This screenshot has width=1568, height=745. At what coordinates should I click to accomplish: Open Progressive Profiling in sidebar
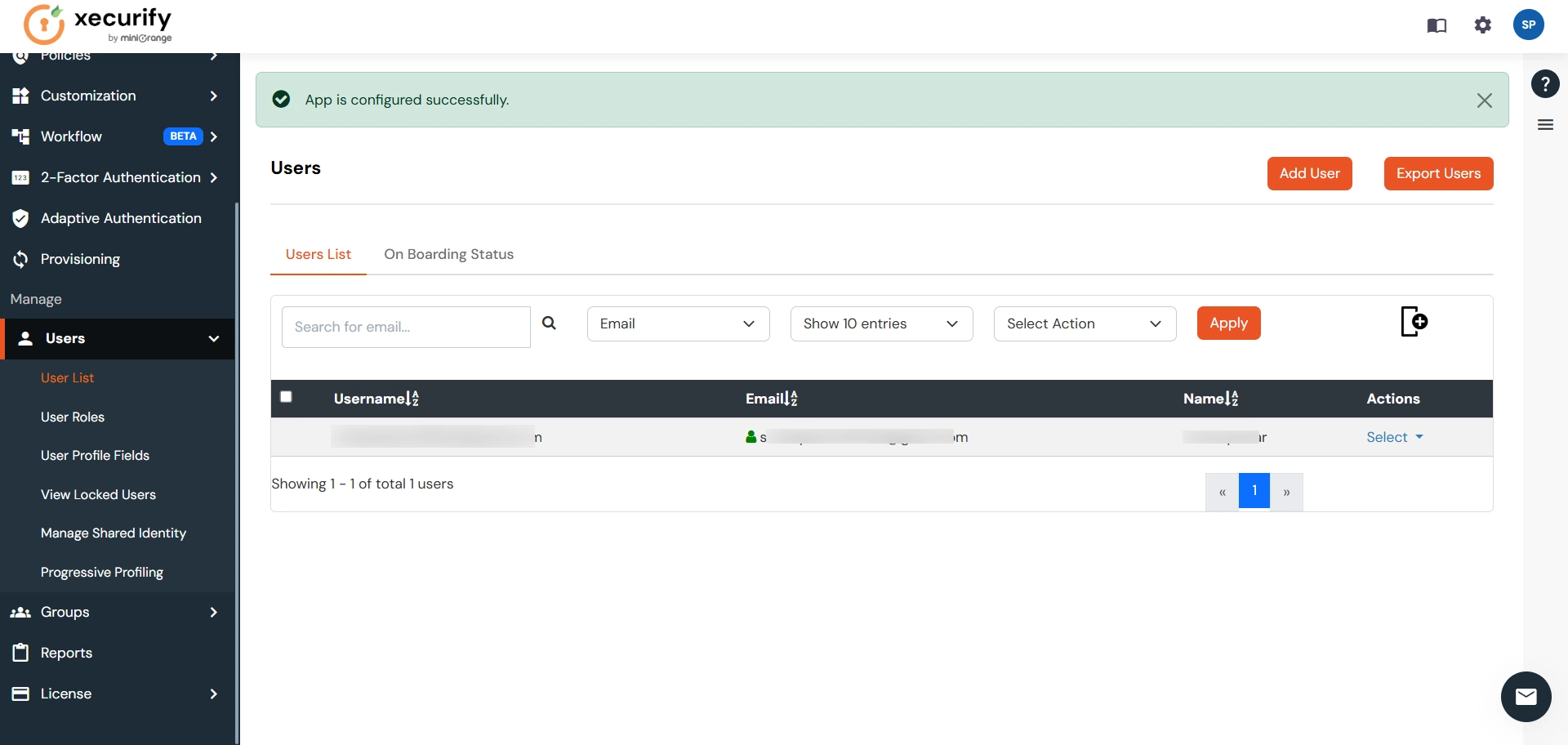(102, 572)
